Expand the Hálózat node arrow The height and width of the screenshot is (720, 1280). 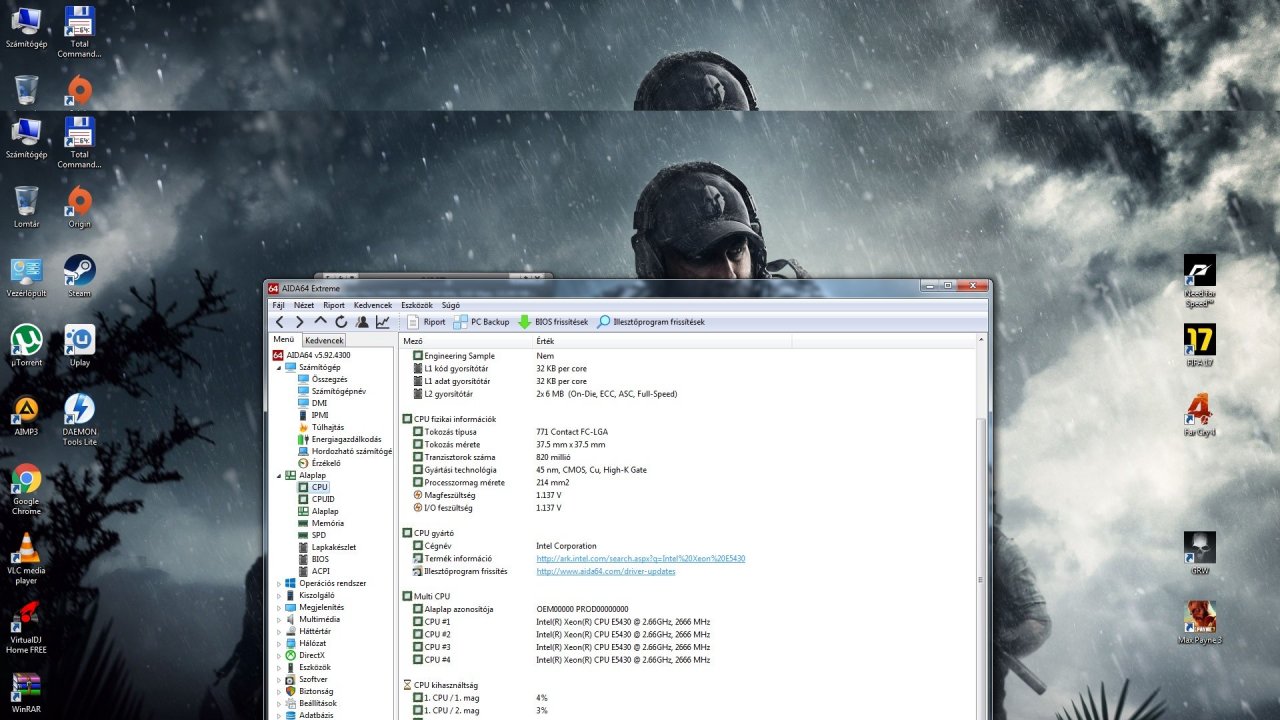[x=277, y=643]
